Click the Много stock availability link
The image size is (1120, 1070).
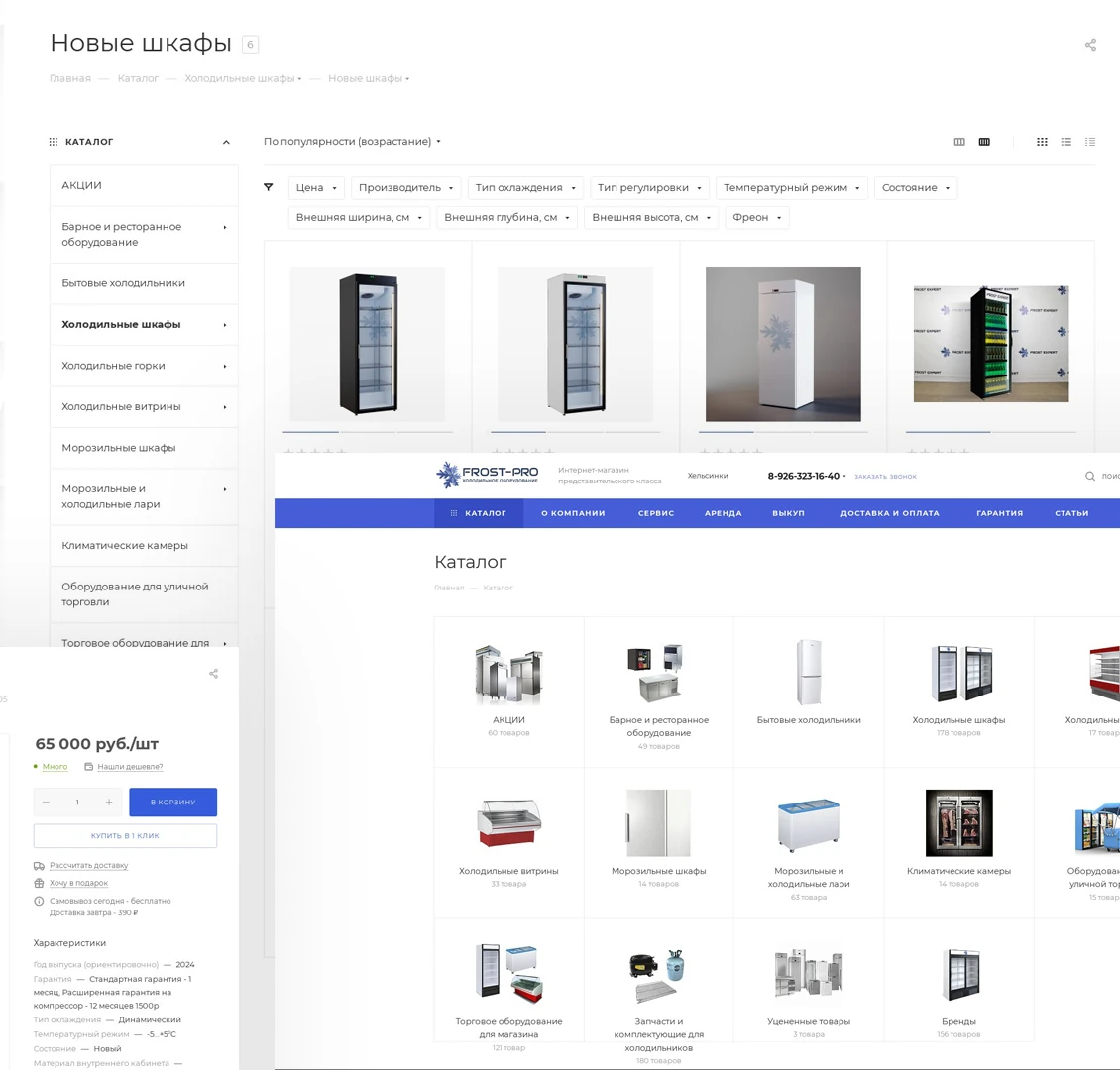click(55, 767)
